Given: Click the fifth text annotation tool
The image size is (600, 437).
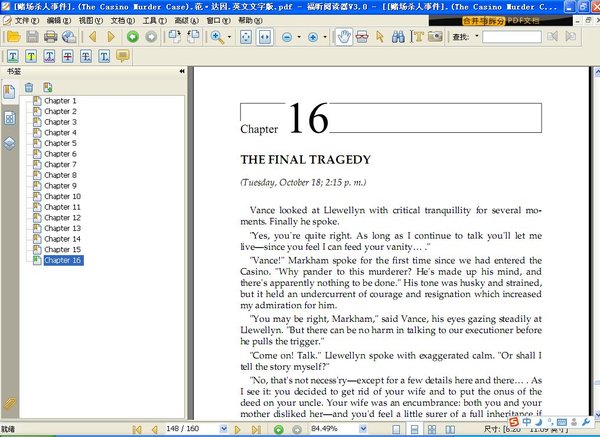Looking at the screenshot, I should (x=86, y=56).
